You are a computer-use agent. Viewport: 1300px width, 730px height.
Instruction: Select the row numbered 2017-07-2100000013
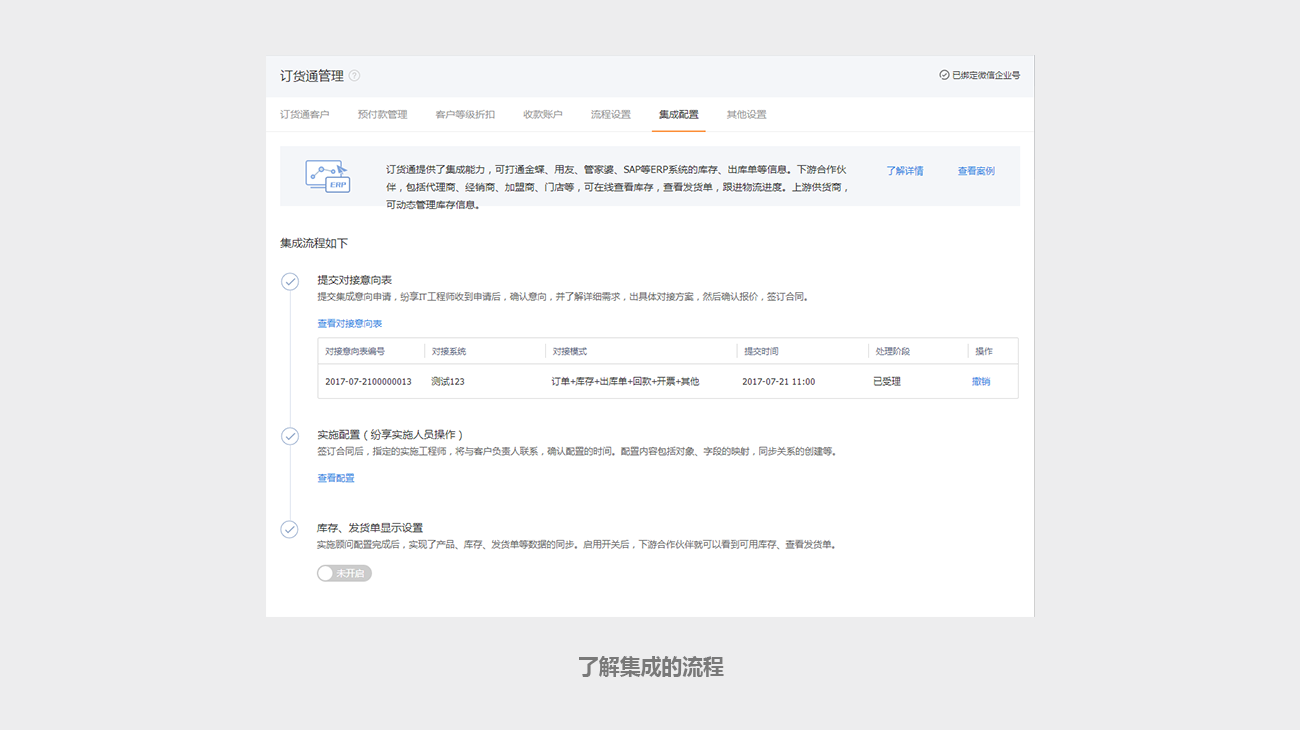[368, 381]
